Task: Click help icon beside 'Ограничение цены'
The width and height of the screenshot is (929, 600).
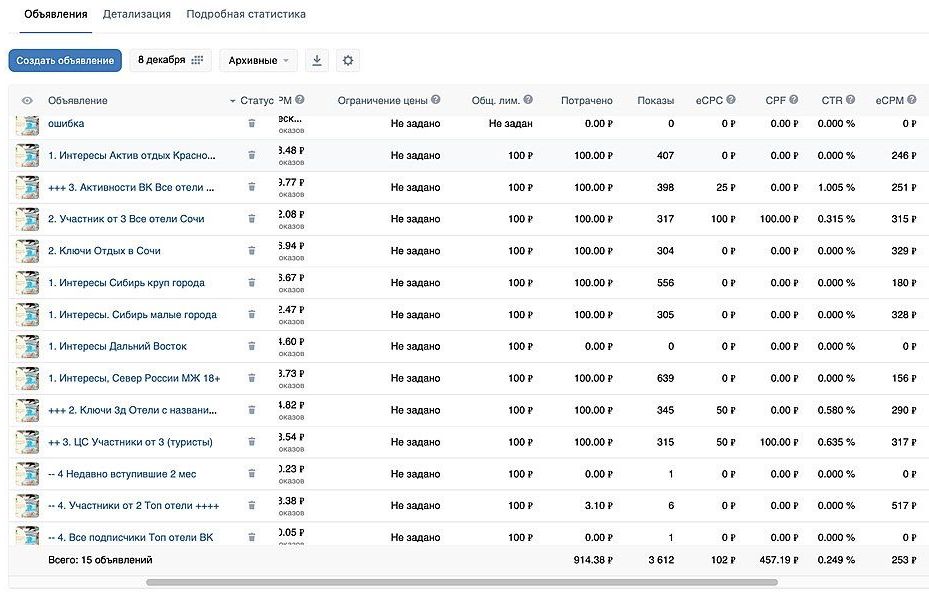Action: click(x=438, y=100)
